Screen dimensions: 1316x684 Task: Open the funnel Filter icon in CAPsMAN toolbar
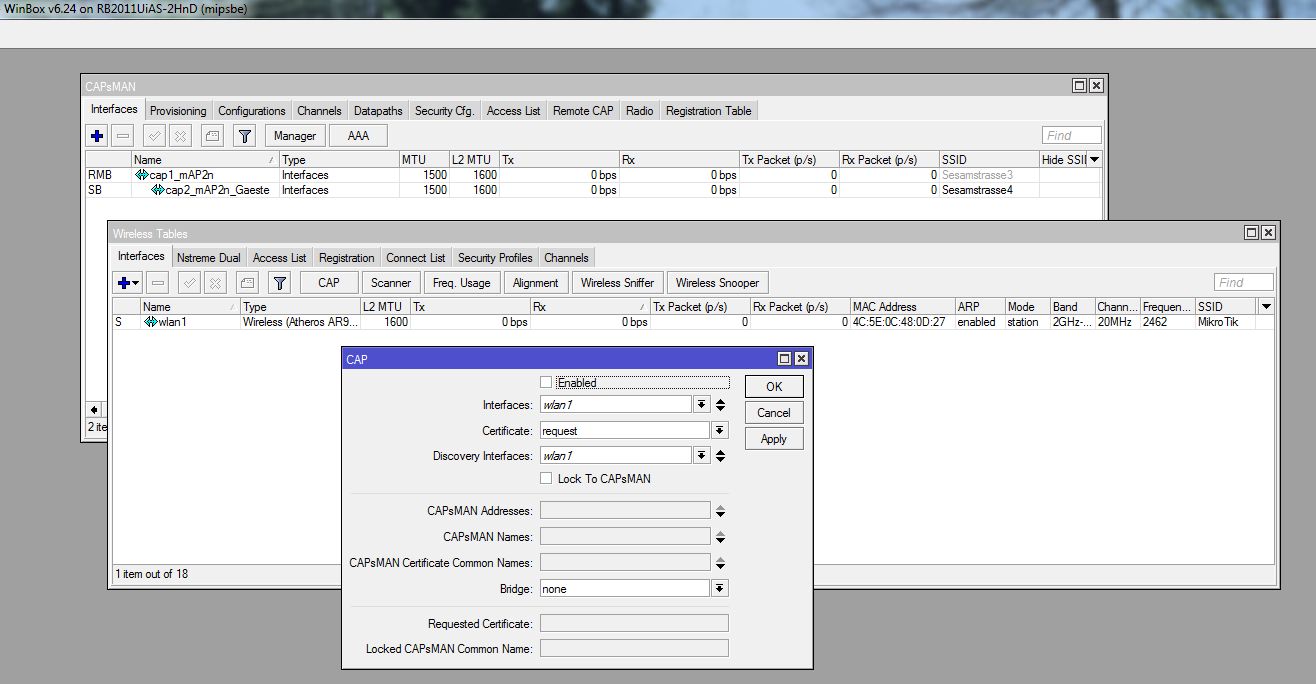245,136
